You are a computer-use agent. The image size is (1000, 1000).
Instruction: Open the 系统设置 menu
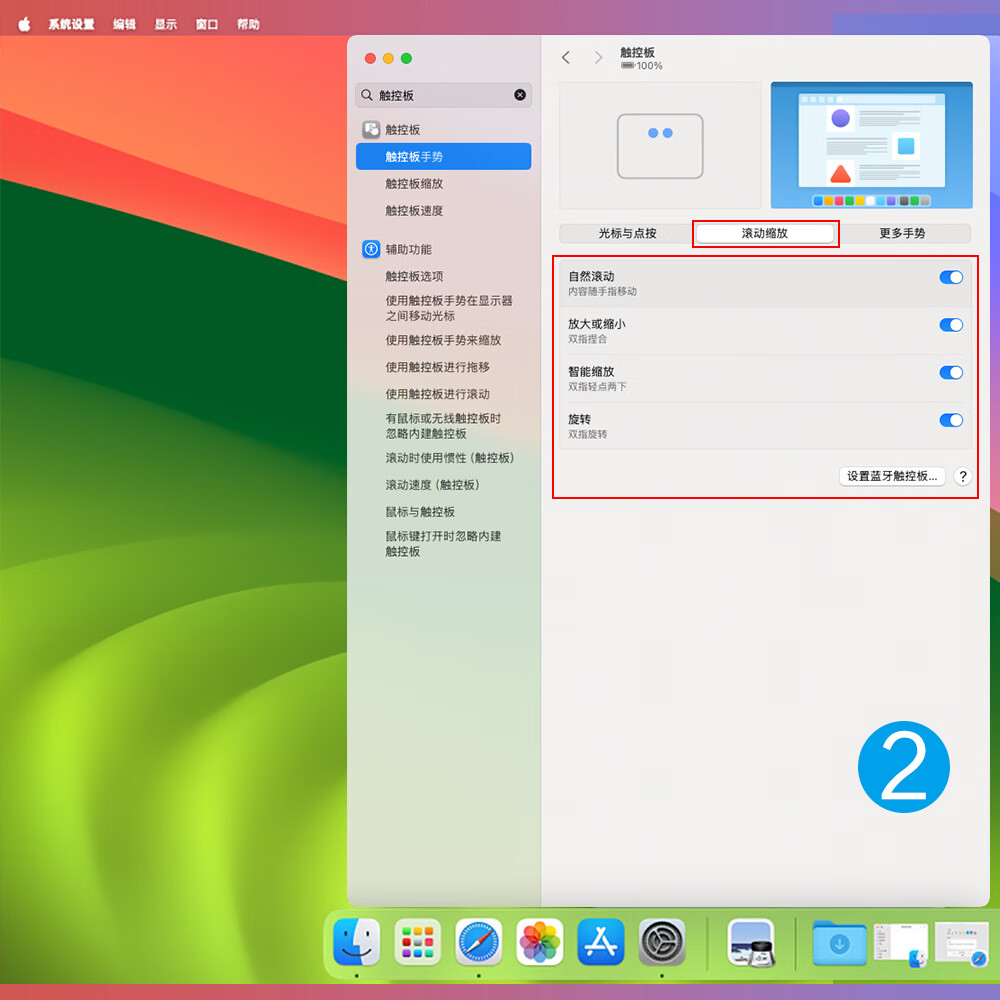point(71,24)
